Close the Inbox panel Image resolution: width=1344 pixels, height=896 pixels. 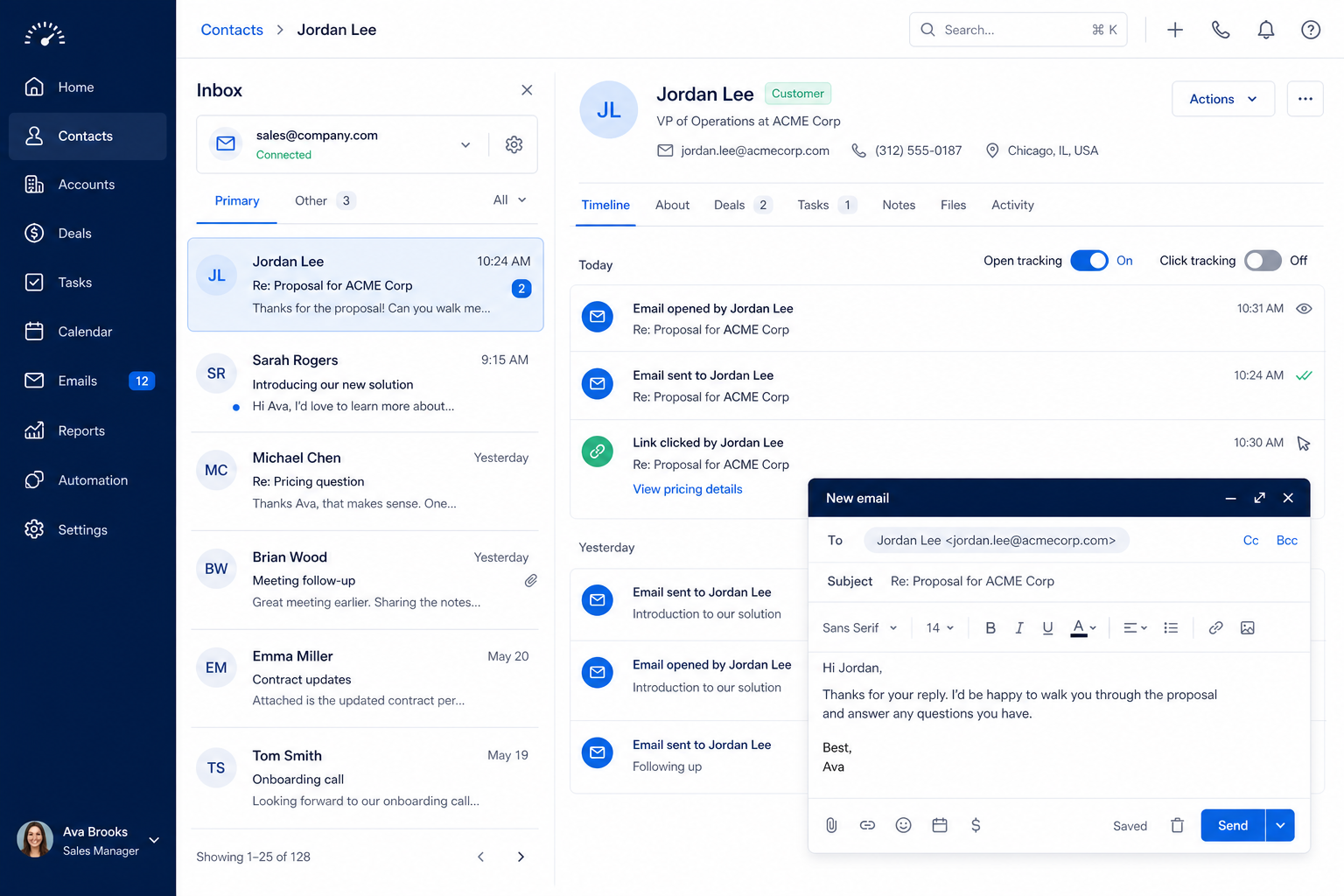527,90
